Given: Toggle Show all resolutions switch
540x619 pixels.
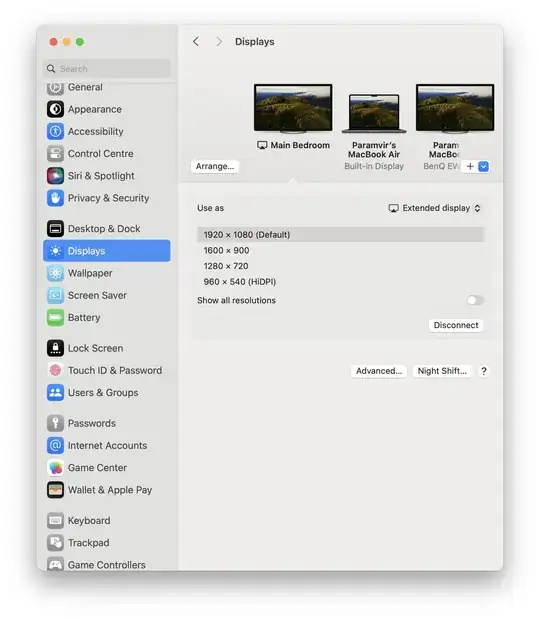Looking at the screenshot, I should (475, 300).
